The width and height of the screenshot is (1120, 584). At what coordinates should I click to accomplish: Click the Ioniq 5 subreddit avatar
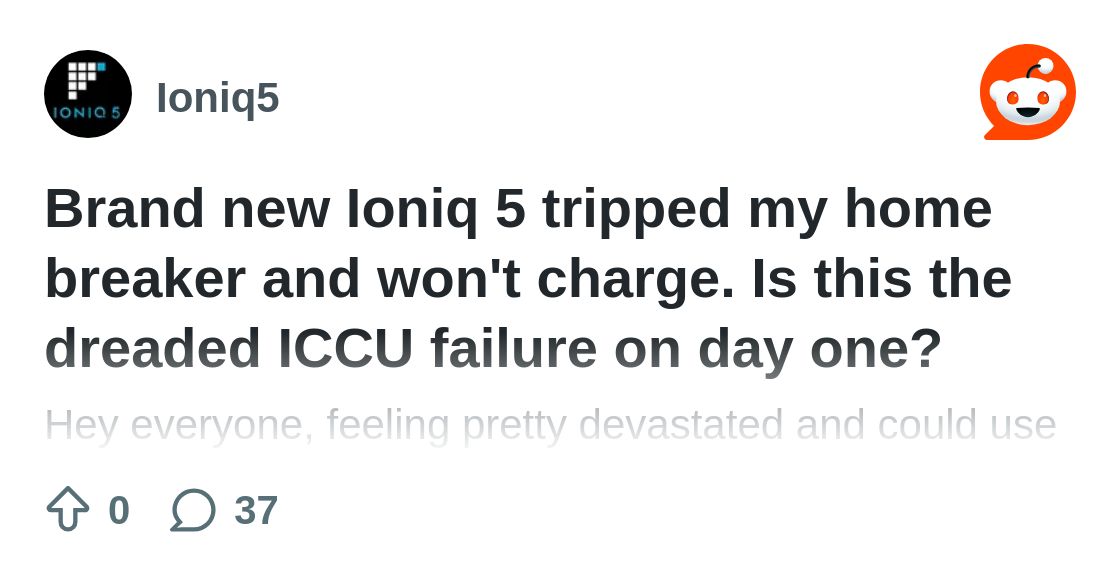(88, 94)
